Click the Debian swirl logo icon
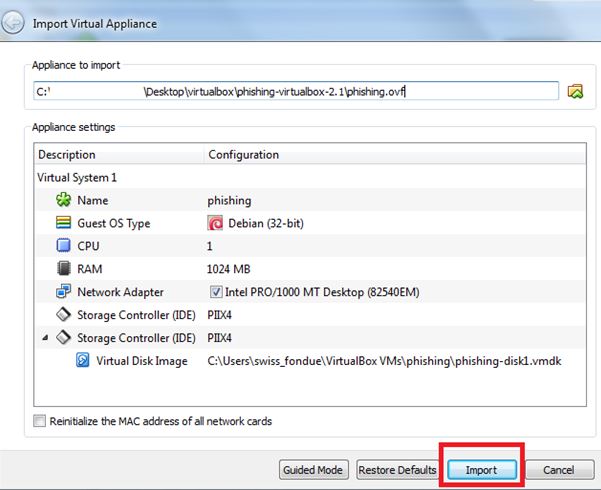Screen dimensions: 601x490 (x=215, y=223)
